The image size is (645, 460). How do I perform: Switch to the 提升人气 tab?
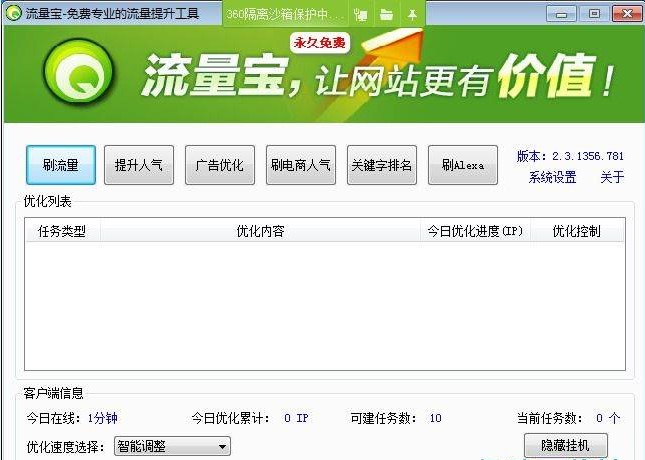coord(139,165)
